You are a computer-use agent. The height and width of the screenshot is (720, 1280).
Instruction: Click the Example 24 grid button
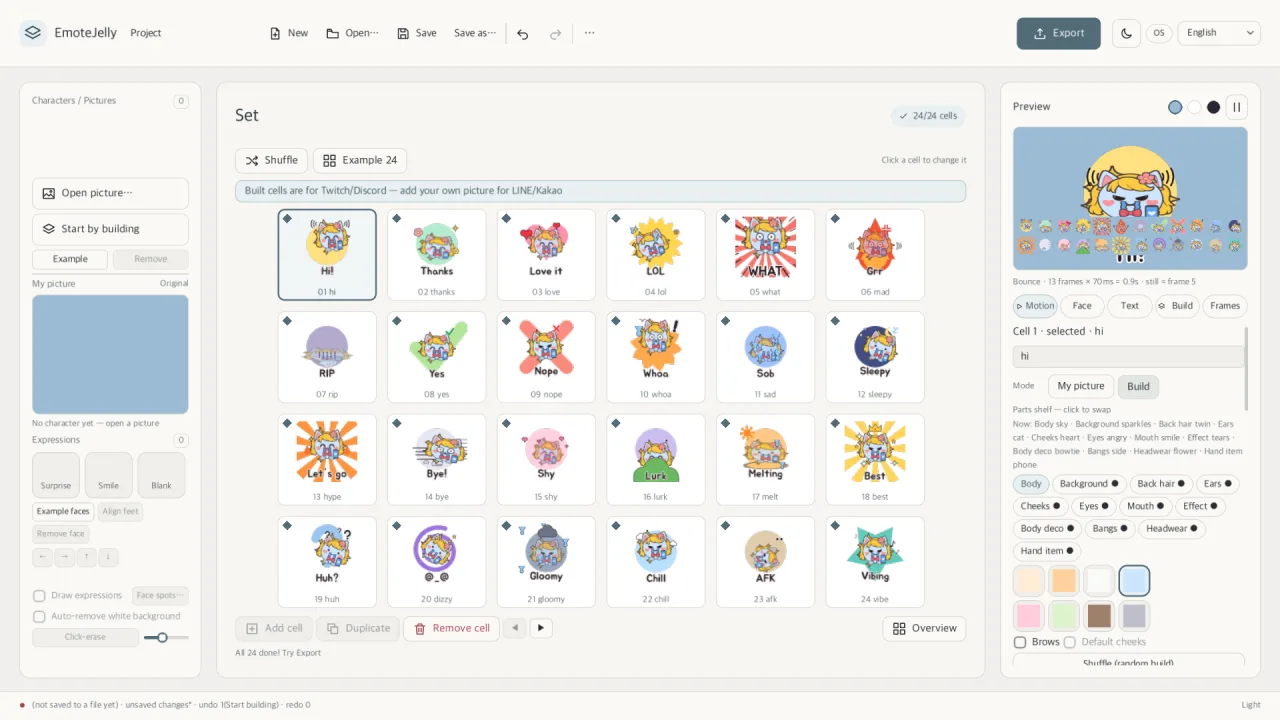(x=360, y=160)
